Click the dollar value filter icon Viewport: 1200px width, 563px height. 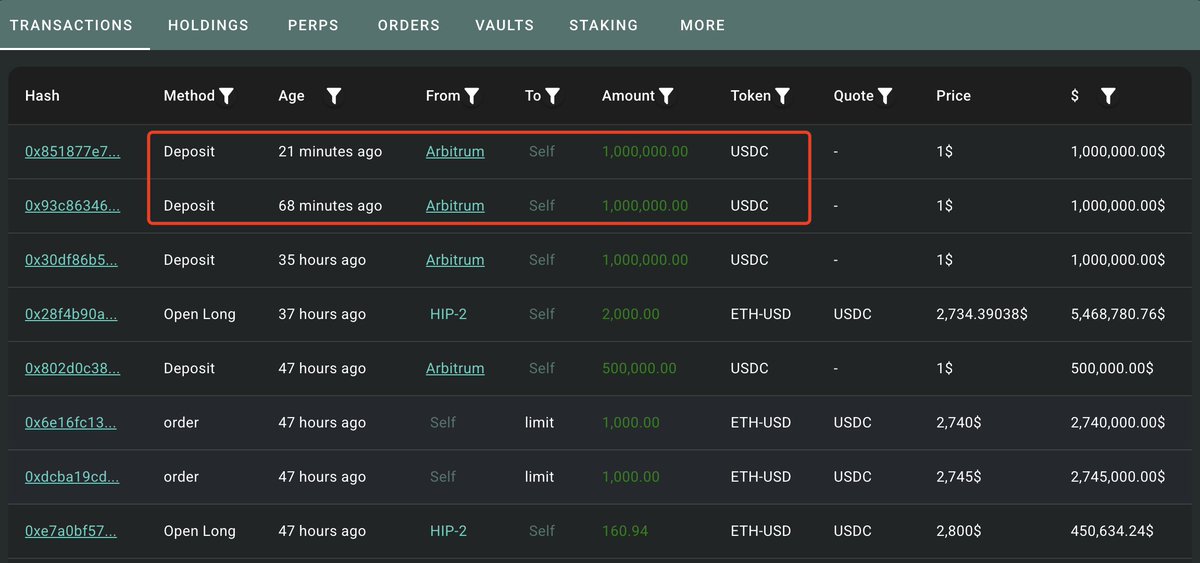(x=1108, y=96)
